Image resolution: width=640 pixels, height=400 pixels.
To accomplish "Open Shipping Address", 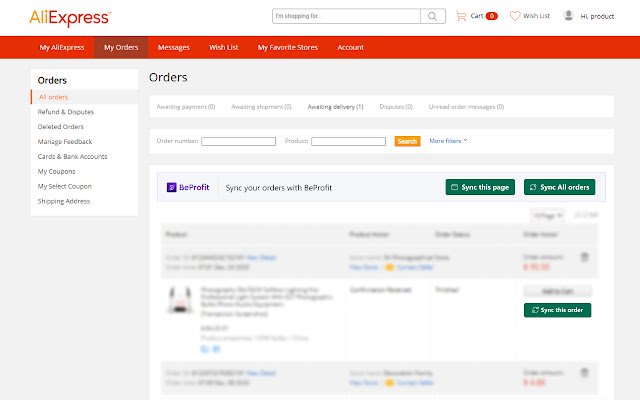I will click(x=64, y=201).
